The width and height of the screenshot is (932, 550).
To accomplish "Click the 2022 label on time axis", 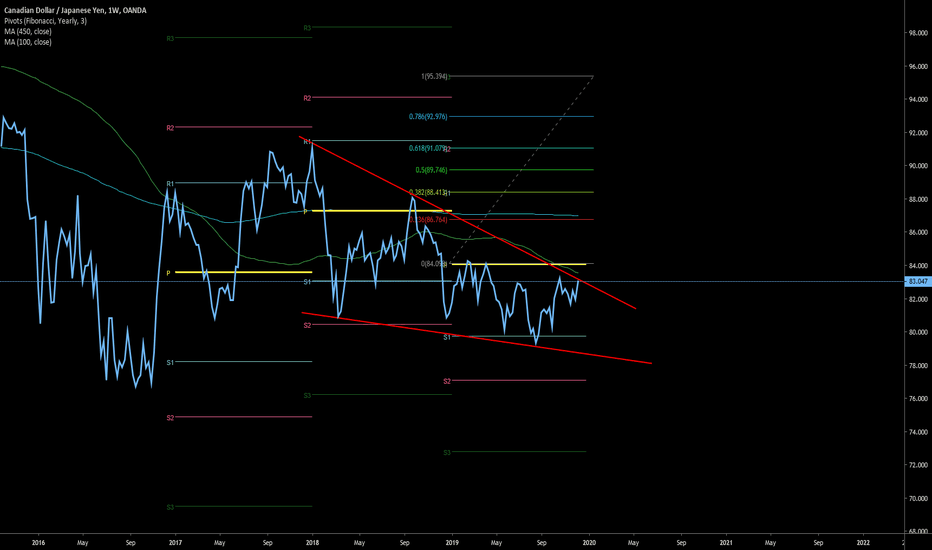I will click(863, 542).
